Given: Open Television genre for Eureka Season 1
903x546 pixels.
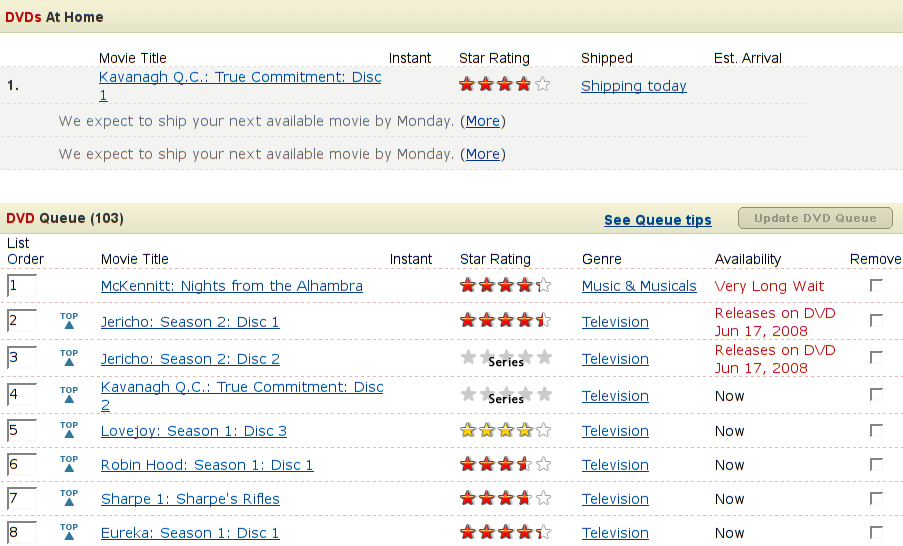Looking at the screenshot, I should tap(615, 533).
